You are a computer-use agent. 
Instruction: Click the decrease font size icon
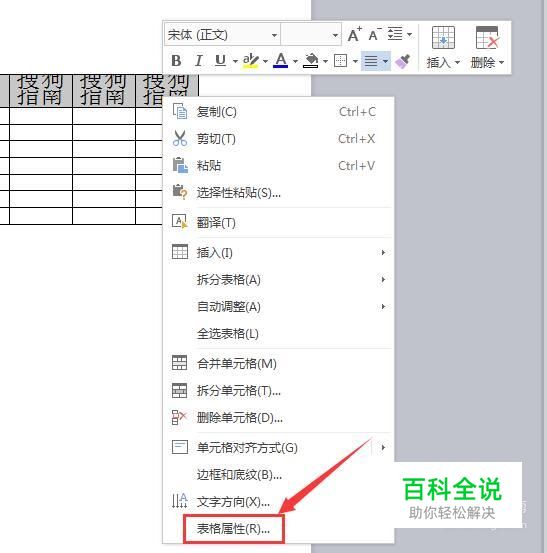(x=375, y=34)
